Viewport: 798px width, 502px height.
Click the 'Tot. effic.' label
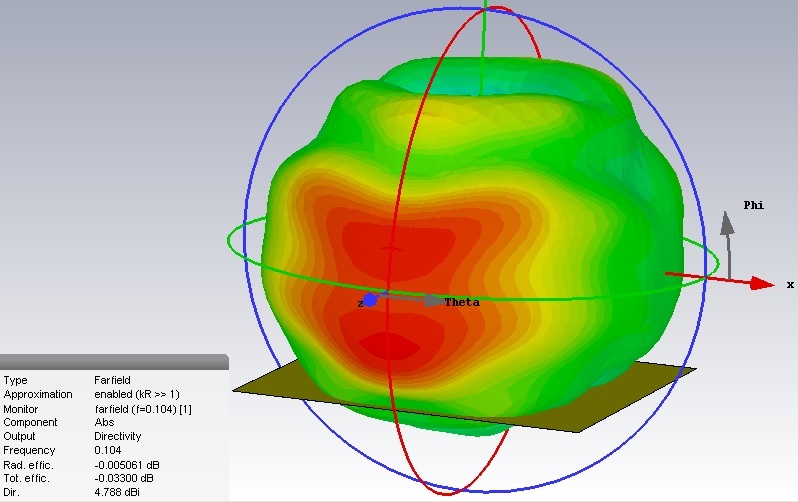(26, 479)
